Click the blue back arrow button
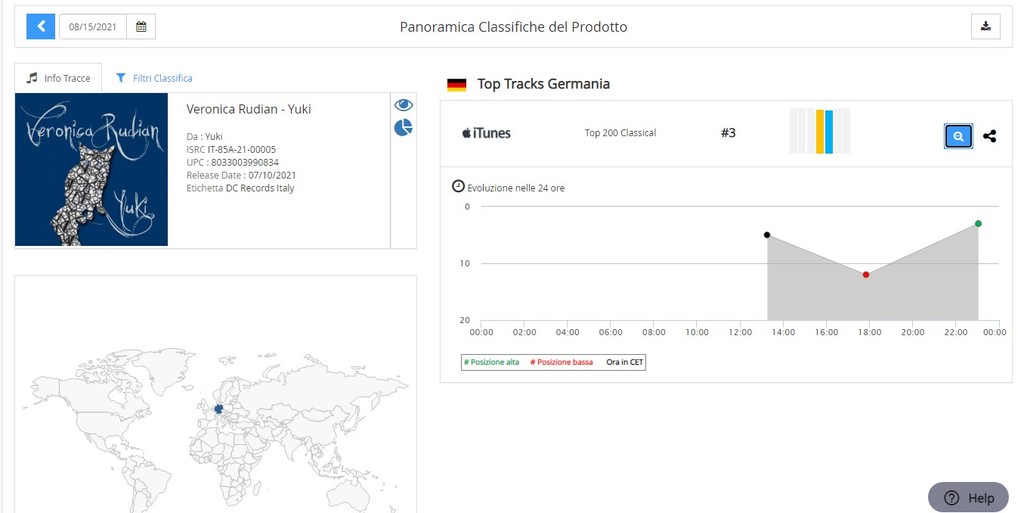This screenshot has height=513, width=1024. 40,27
